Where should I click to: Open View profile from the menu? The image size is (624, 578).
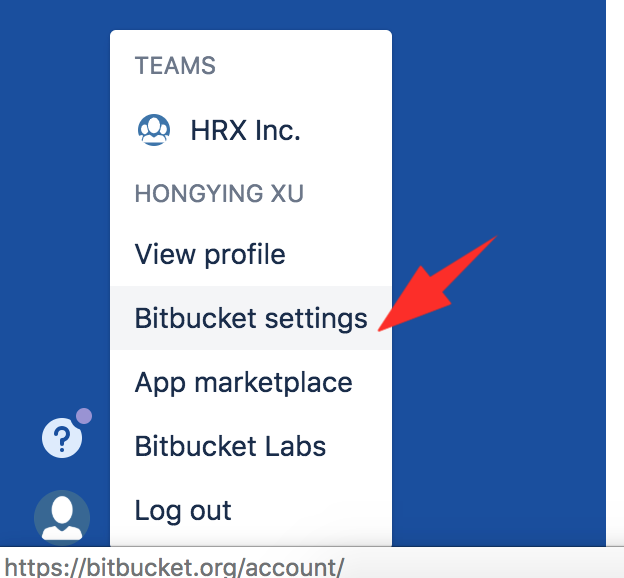tap(210, 254)
